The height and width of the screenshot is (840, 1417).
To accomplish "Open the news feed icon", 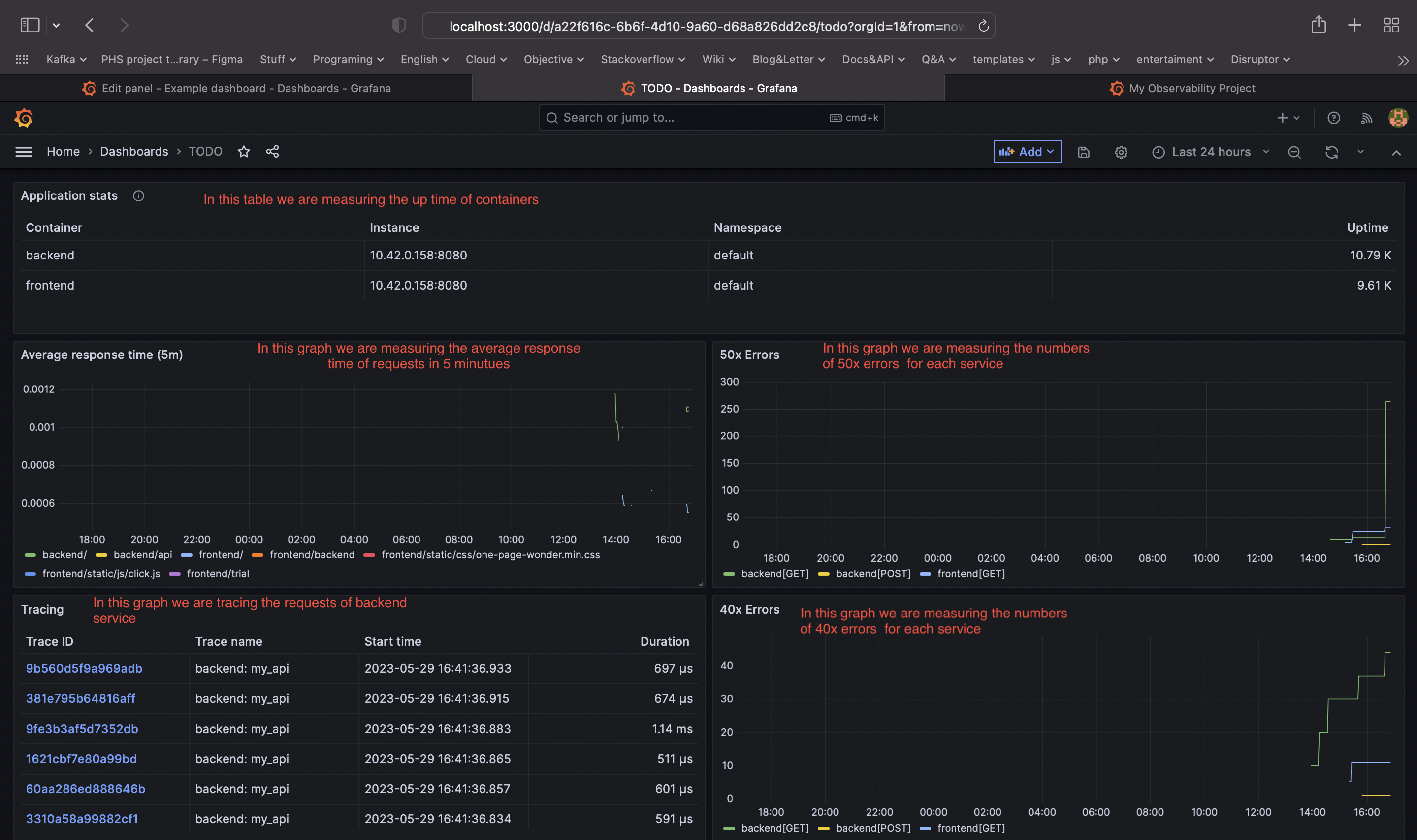I will click(1366, 118).
